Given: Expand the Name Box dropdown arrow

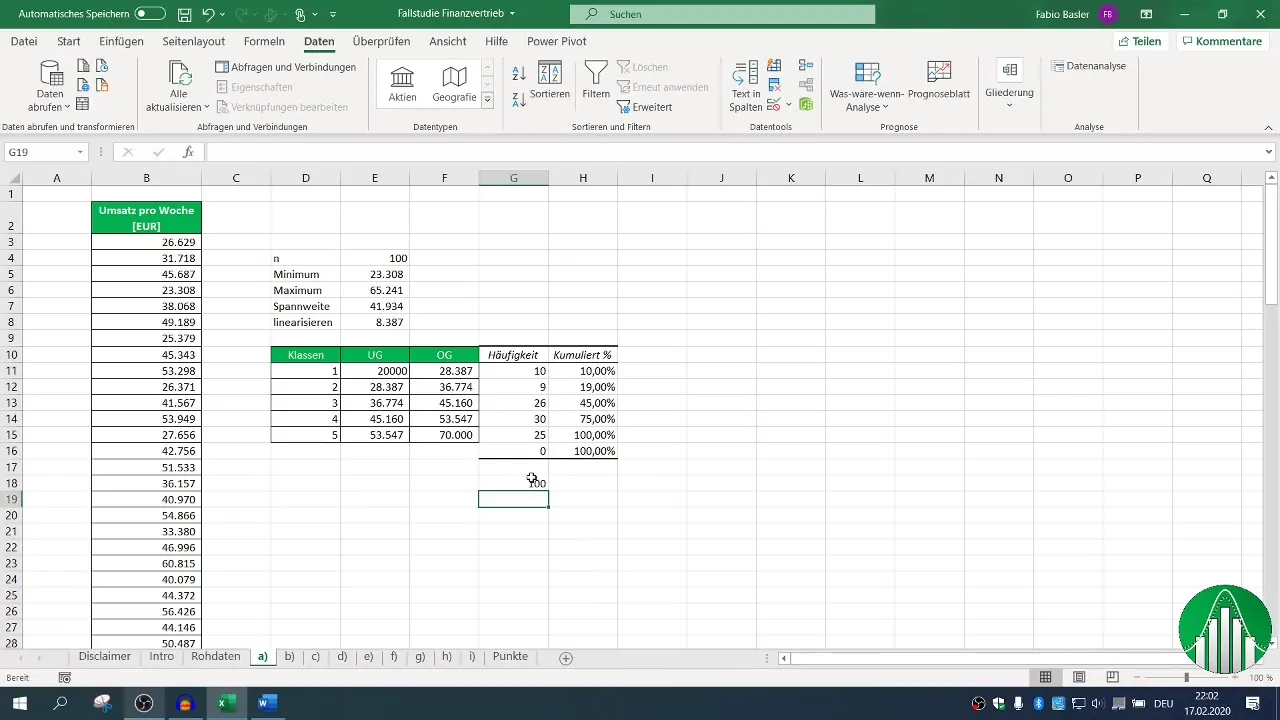Looking at the screenshot, I should [80, 152].
